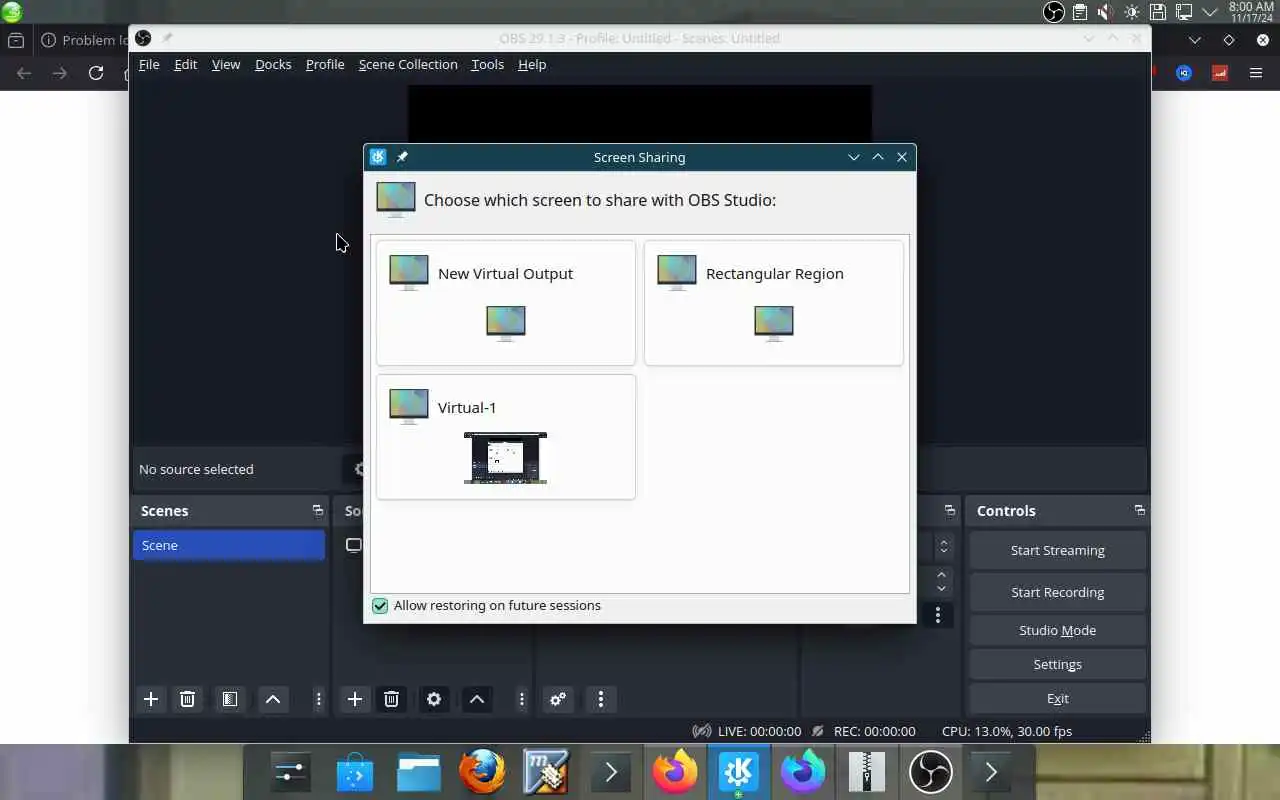
Task: Add a new source with plus icon
Action: [x=354, y=699]
